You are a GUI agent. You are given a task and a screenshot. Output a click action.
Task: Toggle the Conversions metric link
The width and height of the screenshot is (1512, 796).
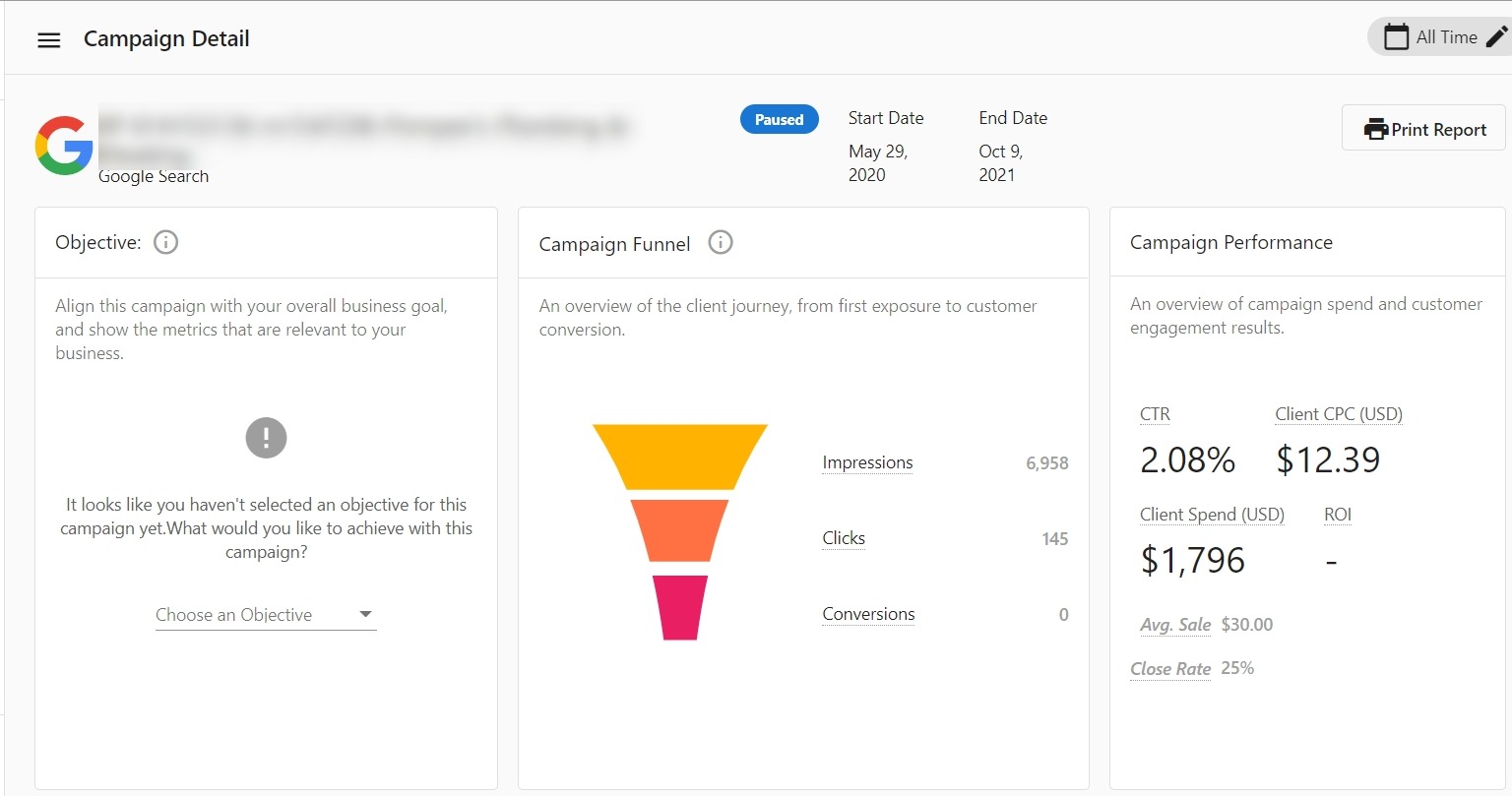[868, 613]
